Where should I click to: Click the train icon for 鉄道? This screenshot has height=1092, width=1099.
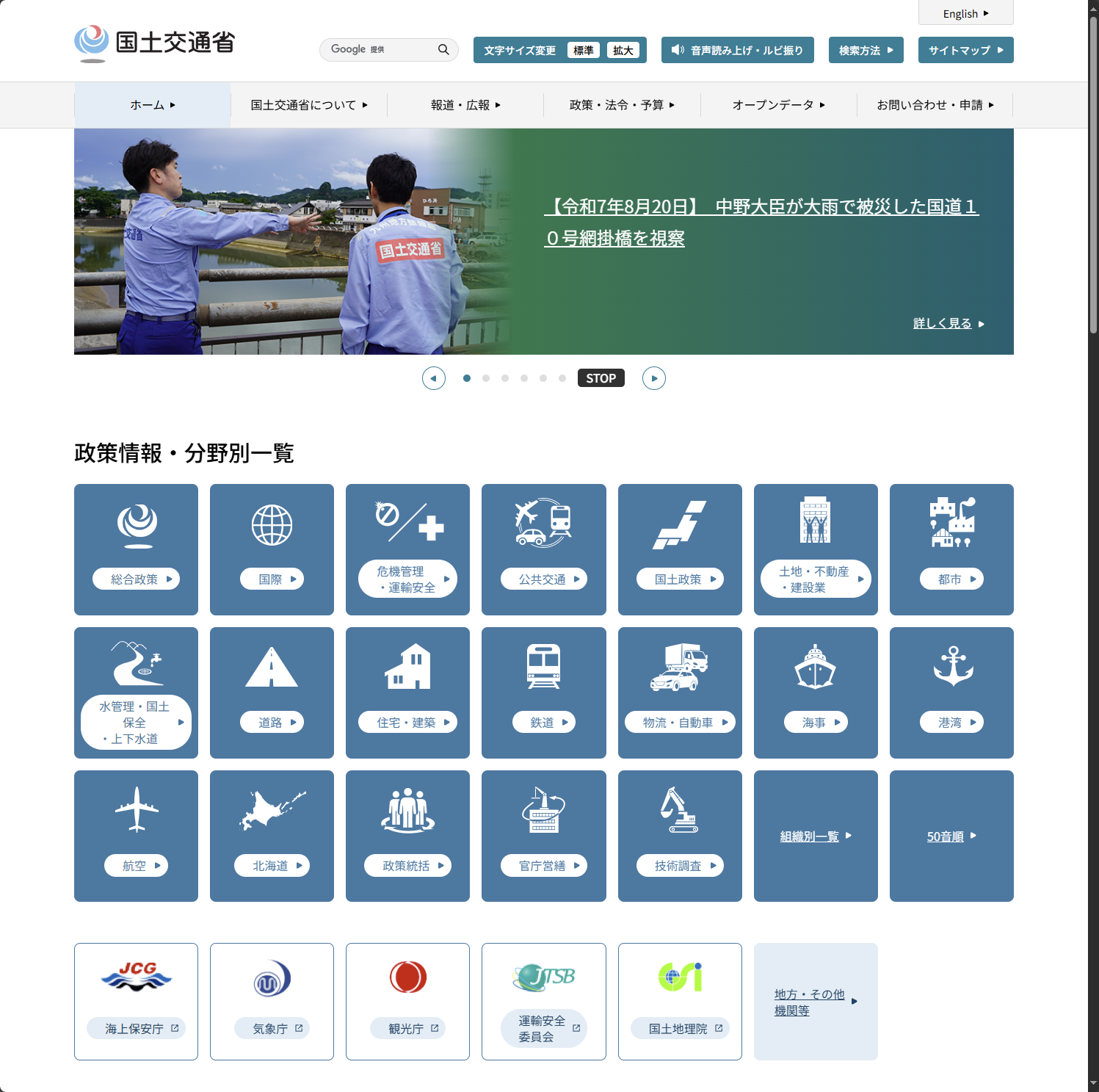tap(543, 666)
